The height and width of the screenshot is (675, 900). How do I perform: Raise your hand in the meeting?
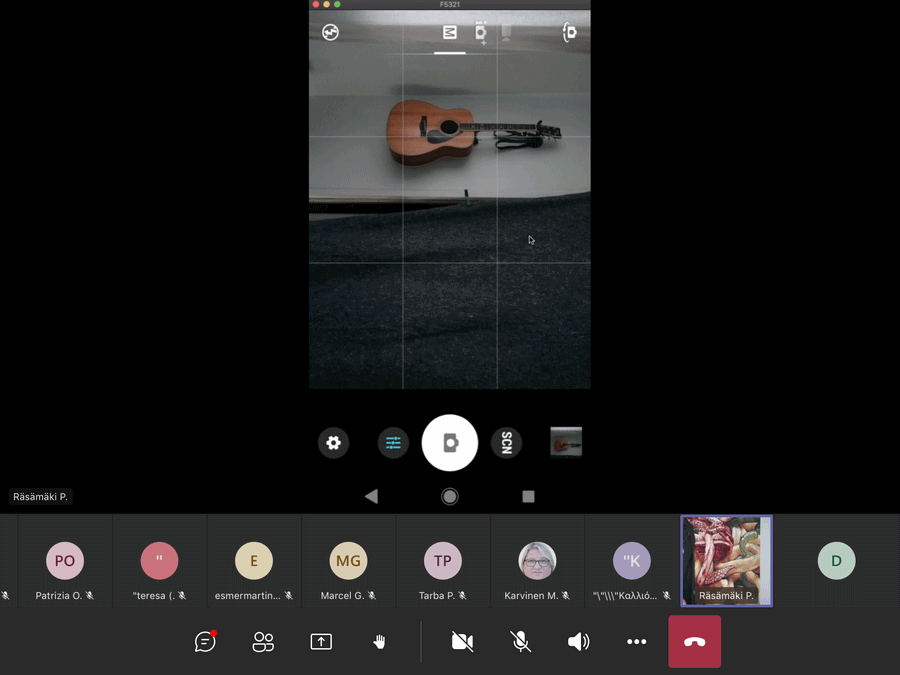coord(379,642)
